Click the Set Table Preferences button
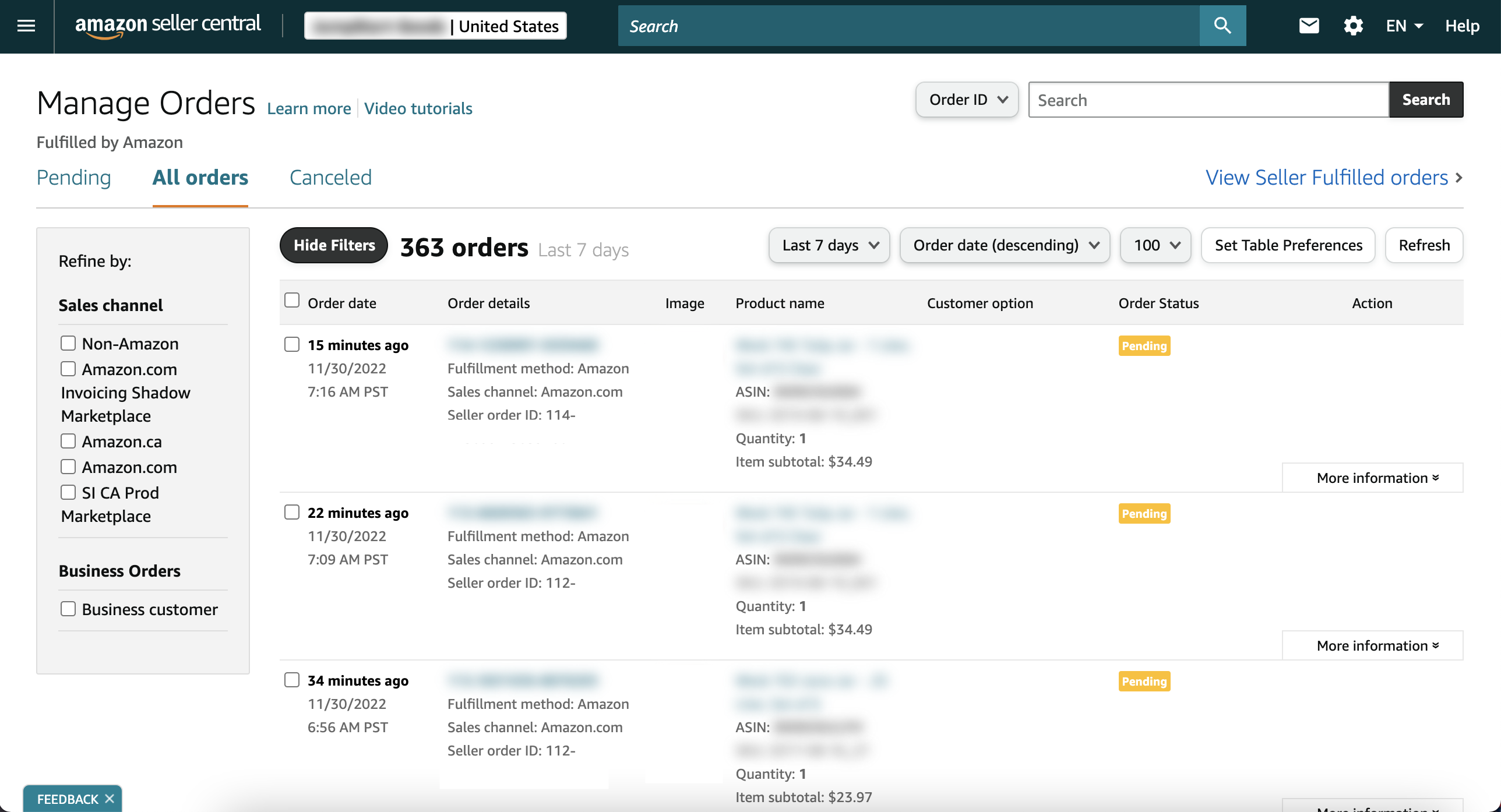The height and width of the screenshot is (812, 1501). coord(1288,245)
